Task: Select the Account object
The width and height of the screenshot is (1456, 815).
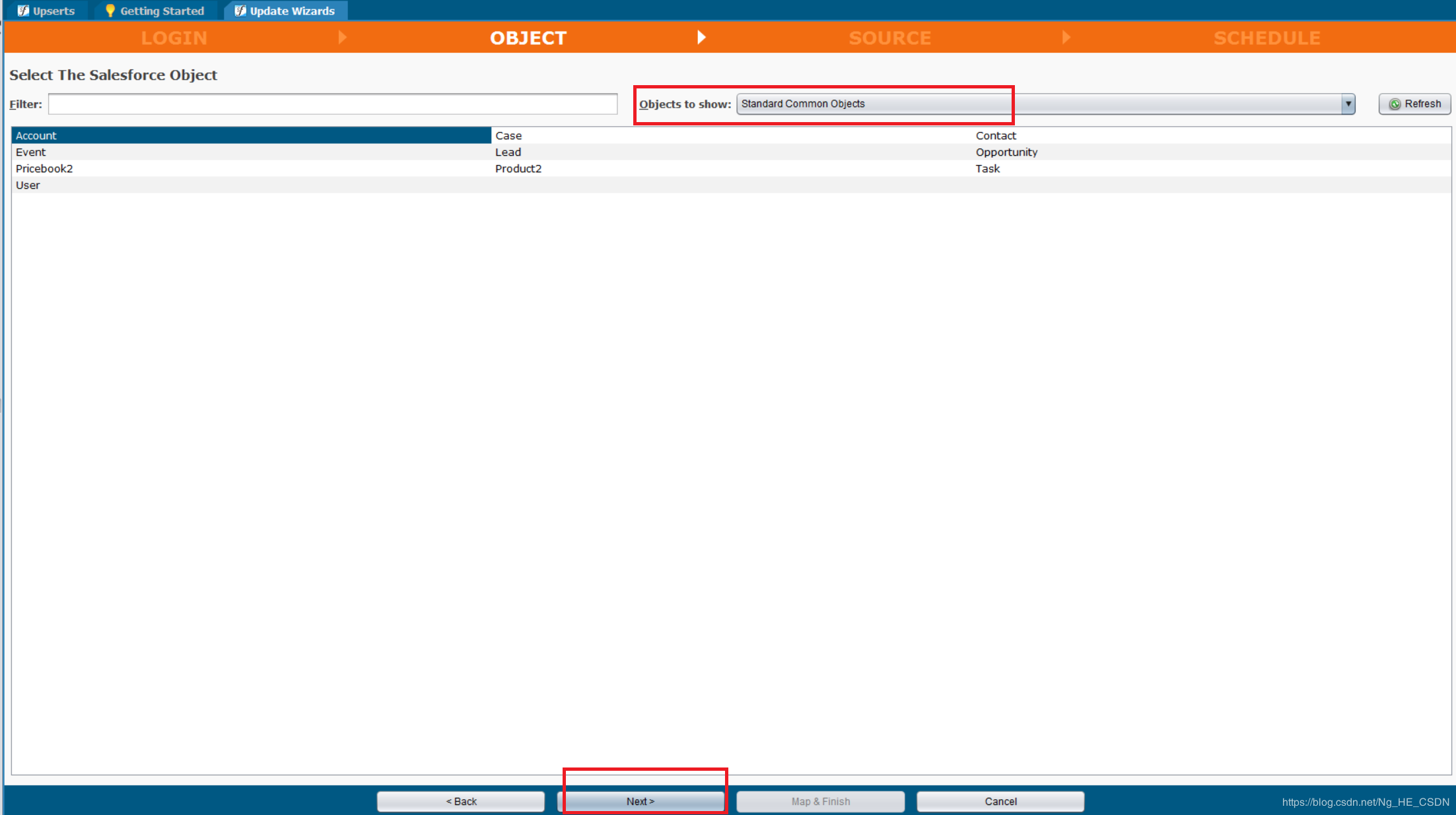Action: tap(251, 135)
